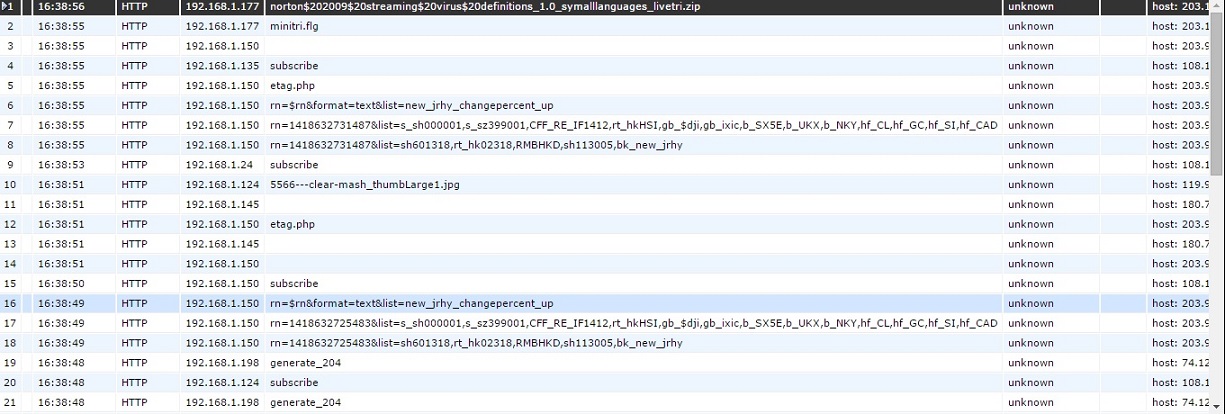
Task: Click host 119.9 cell in row 10
Action: pyautogui.click(x=1180, y=185)
